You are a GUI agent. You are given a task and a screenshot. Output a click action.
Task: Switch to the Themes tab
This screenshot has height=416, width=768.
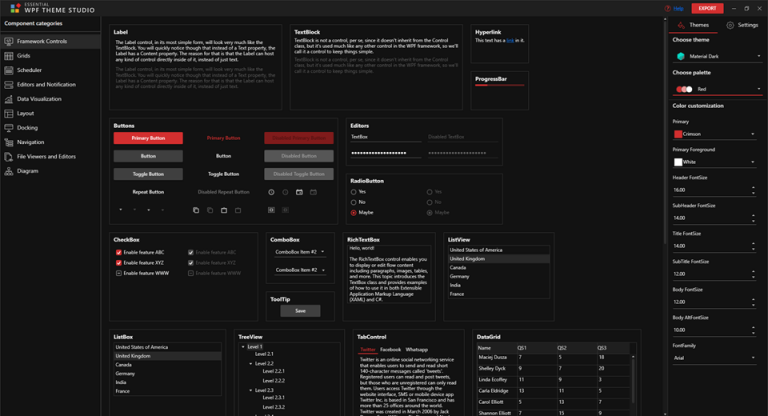[x=693, y=25]
